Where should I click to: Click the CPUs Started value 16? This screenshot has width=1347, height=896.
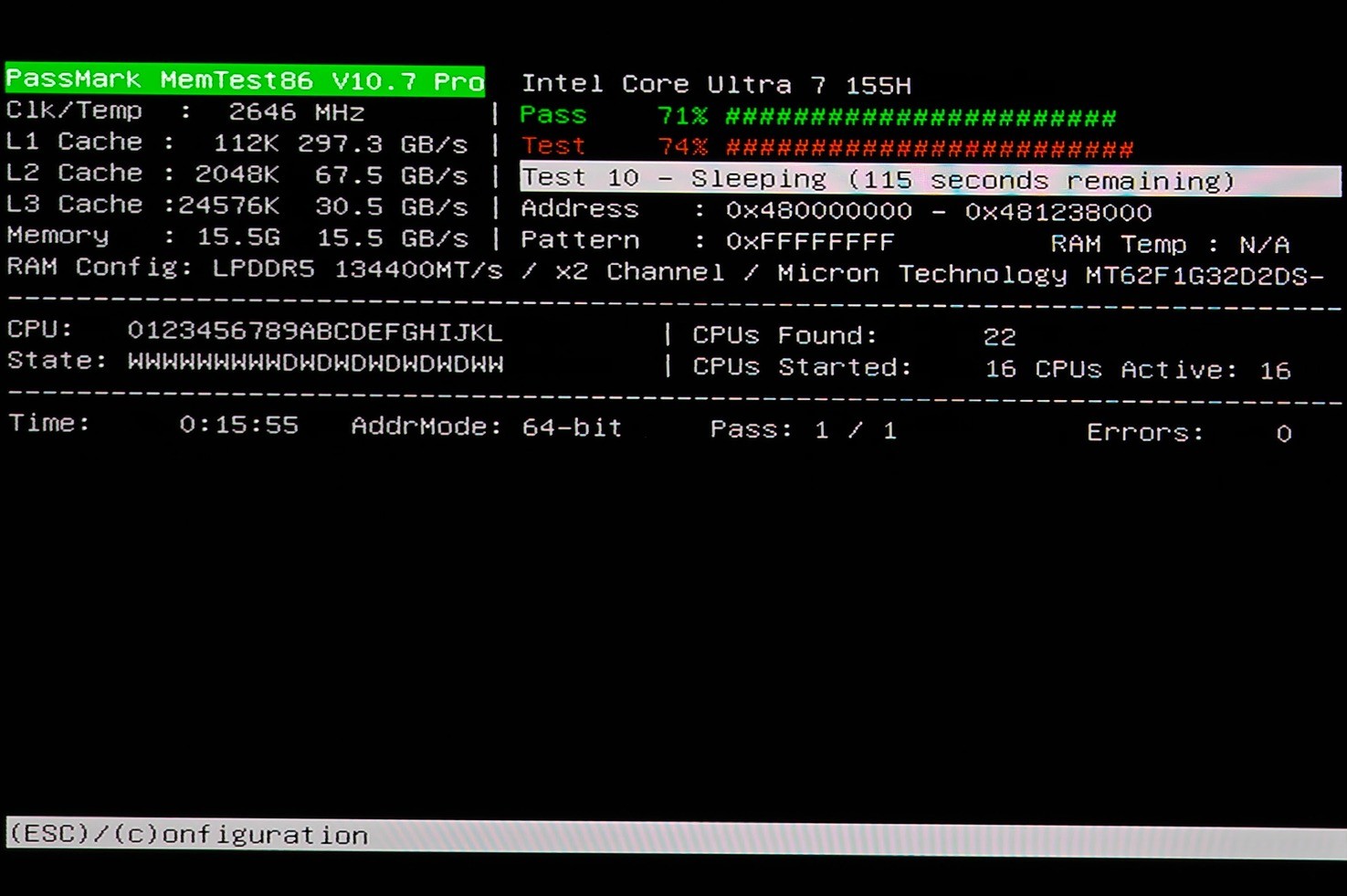(x=1000, y=369)
